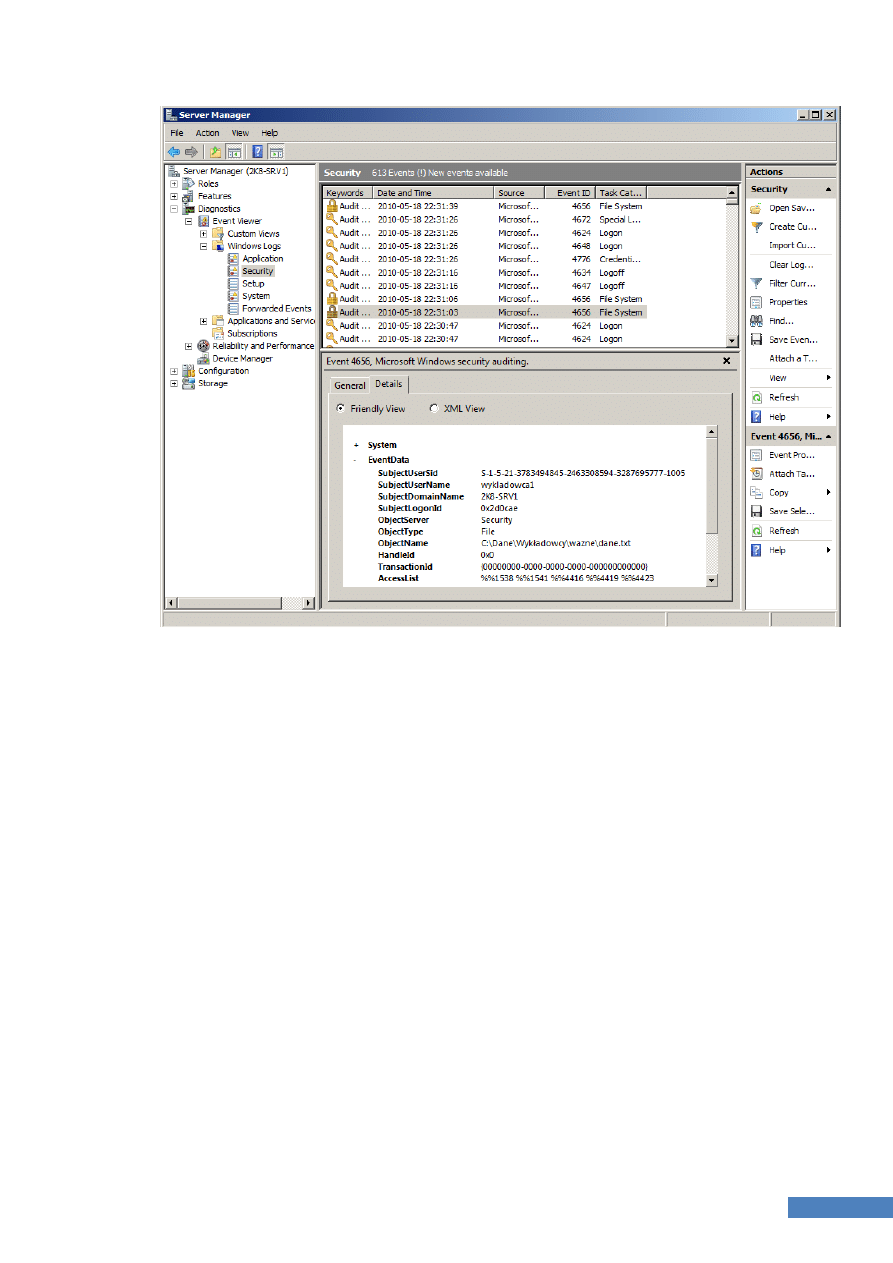
Task: Click the back arrow toolbar icon
Action: tap(174, 152)
